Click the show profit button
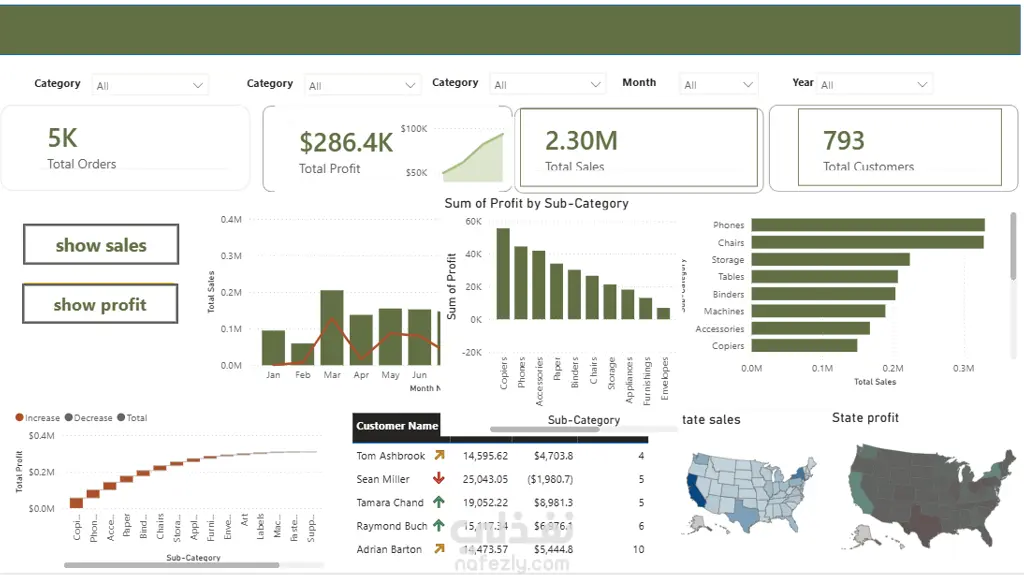 [100, 304]
